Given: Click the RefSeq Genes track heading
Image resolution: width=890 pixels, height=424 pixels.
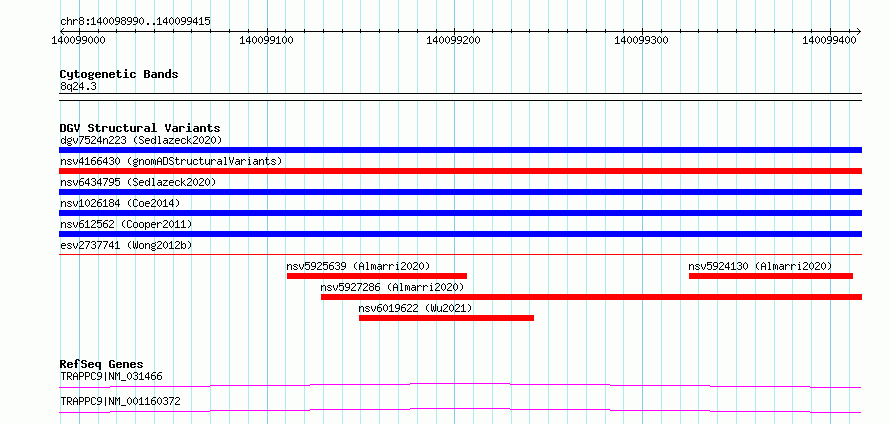Looking at the screenshot, I should [x=102, y=364].
